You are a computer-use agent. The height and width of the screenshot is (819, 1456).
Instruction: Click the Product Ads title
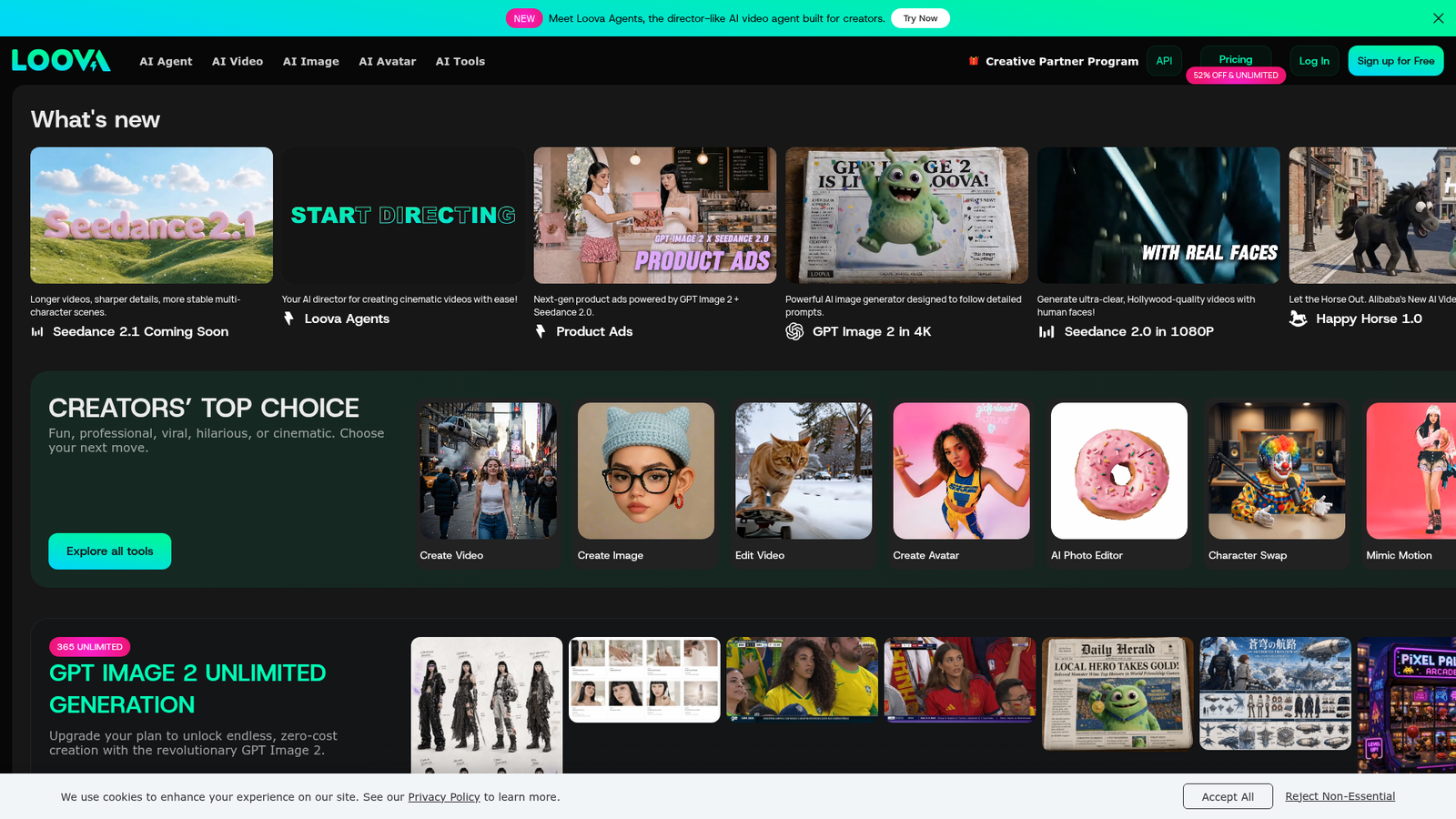click(x=594, y=331)
